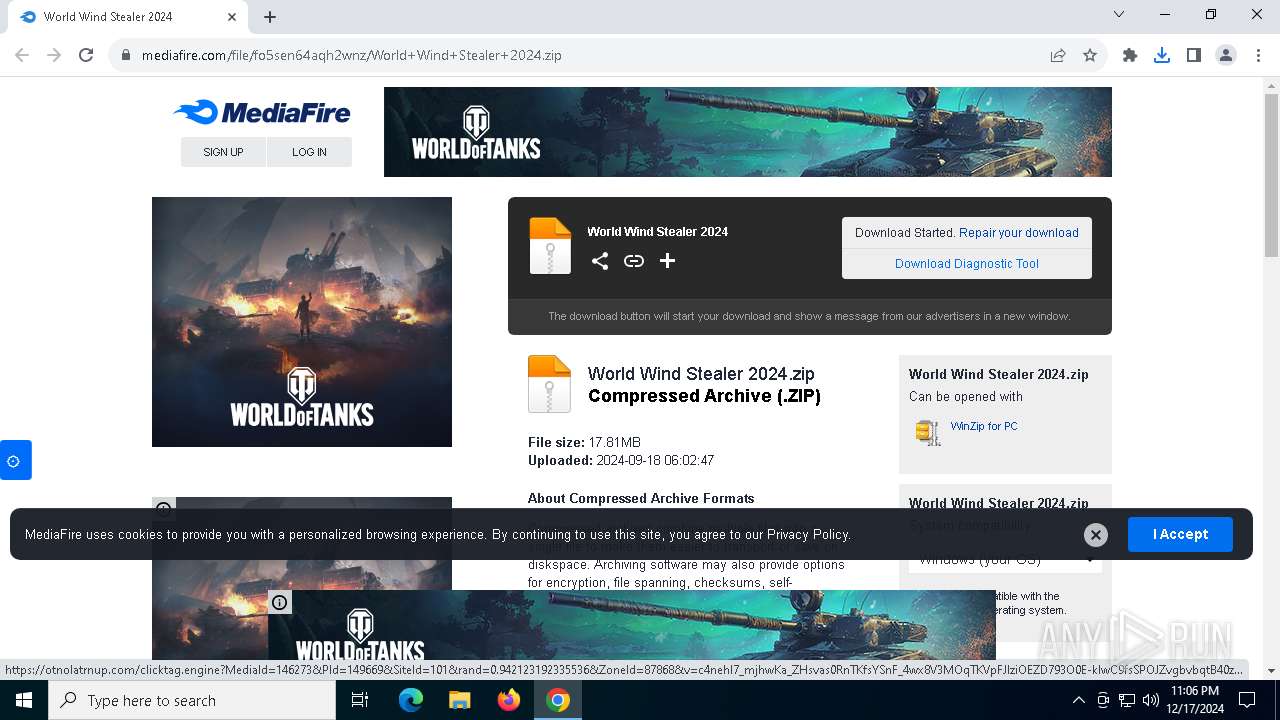Click the network tray icon
This screenshot has width=1280, height=720.
coord(1127,700)
